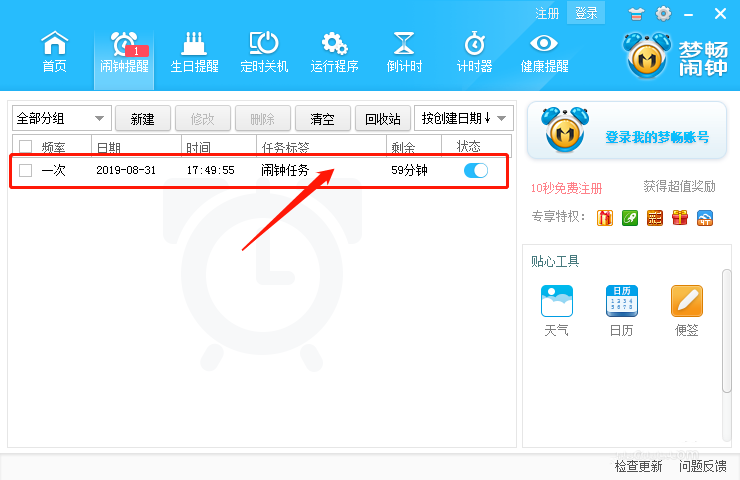Sort by 任务标签 column header
740x480 pixels.
click(x=285, y=147)
